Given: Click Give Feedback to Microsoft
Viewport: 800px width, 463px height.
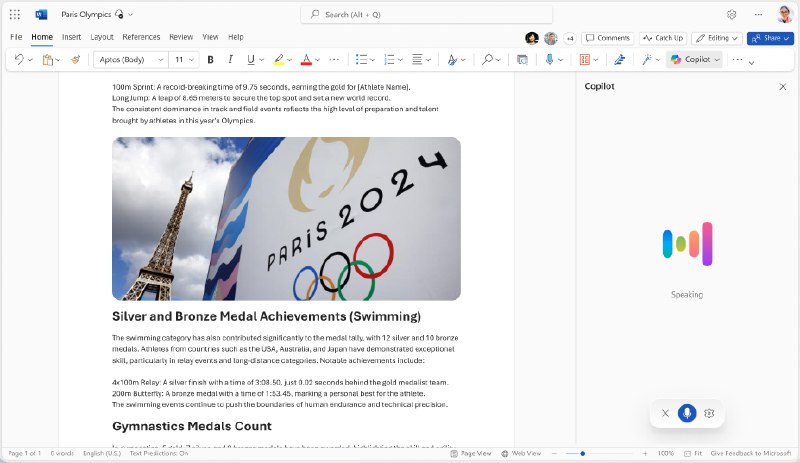Looking at the screenshot, I should coord(751,453).
